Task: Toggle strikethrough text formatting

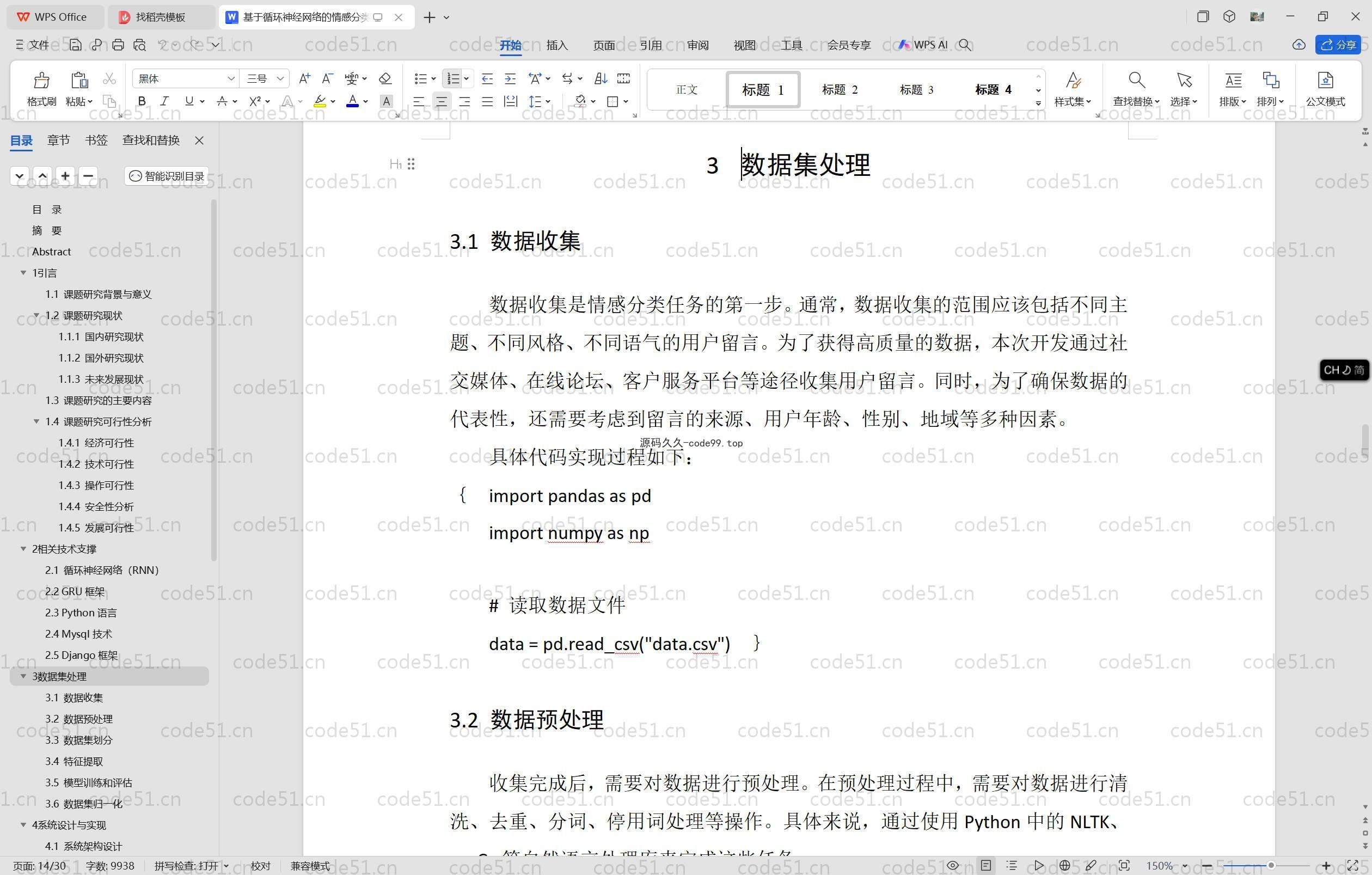Action: (x=222, y=101)
